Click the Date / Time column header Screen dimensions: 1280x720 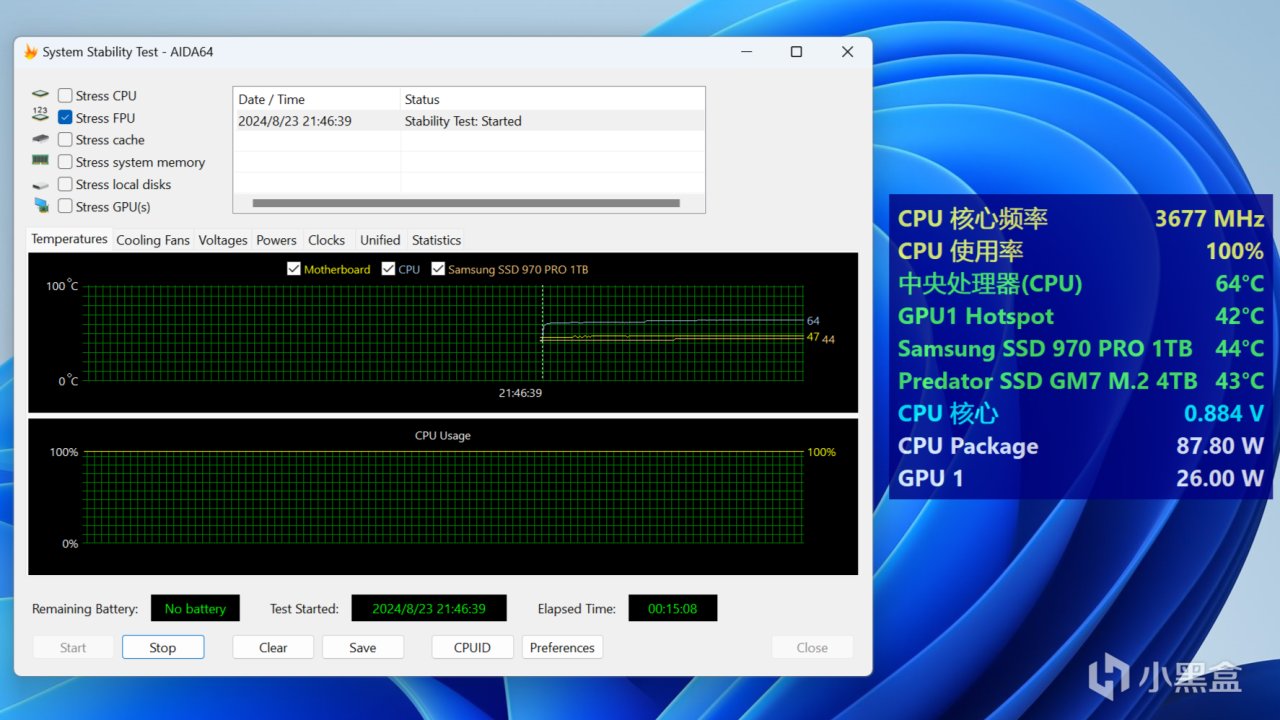(316, 99)
